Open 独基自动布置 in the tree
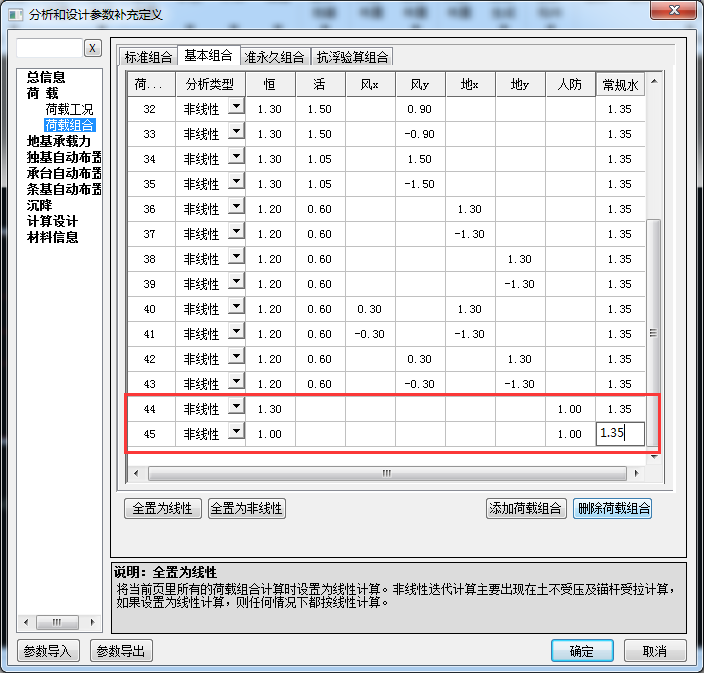The height and width of the screenshot is (673, 704). 64,157
